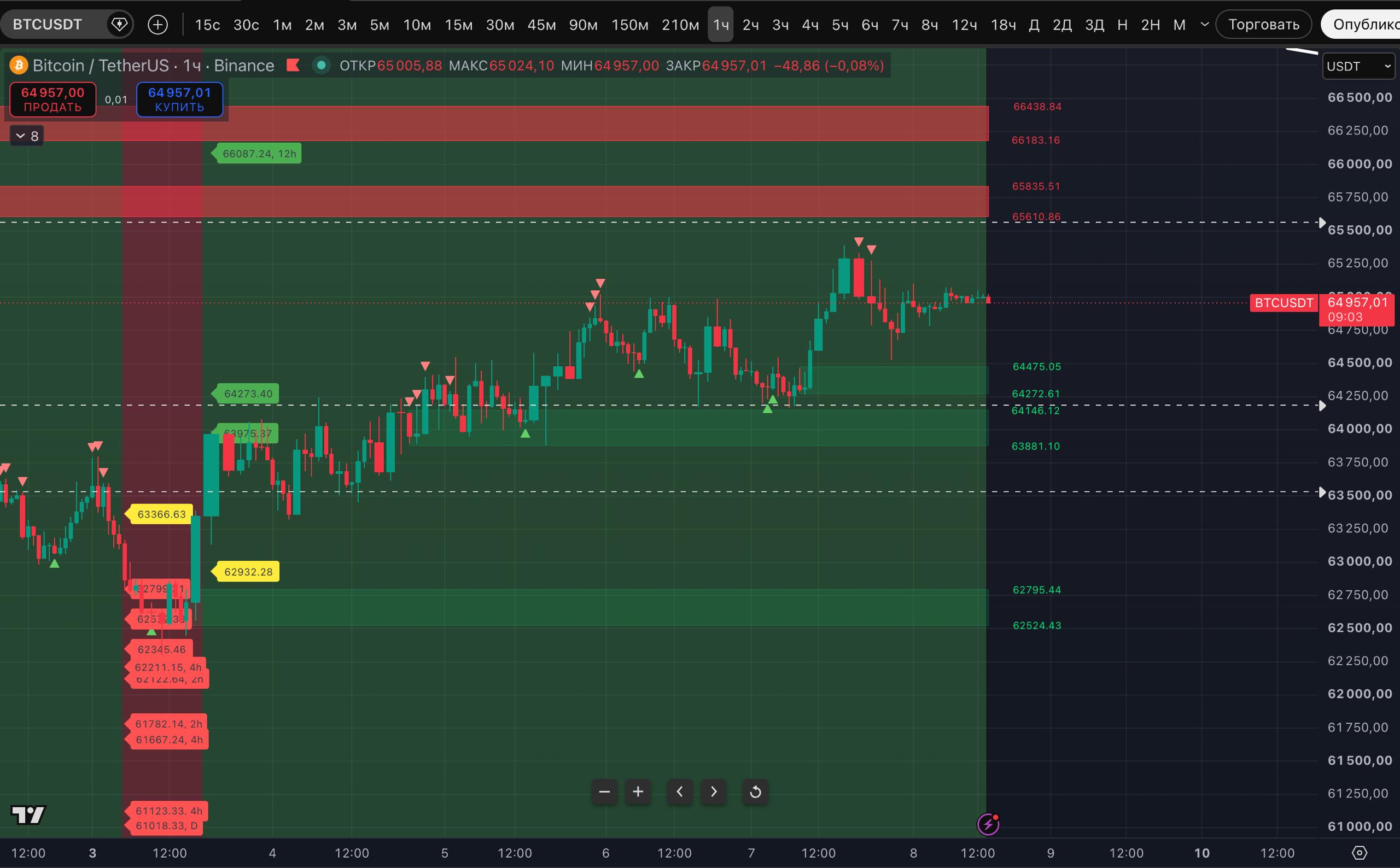Switch to the 5м timeframe
1400x868 pixels.
379,25
